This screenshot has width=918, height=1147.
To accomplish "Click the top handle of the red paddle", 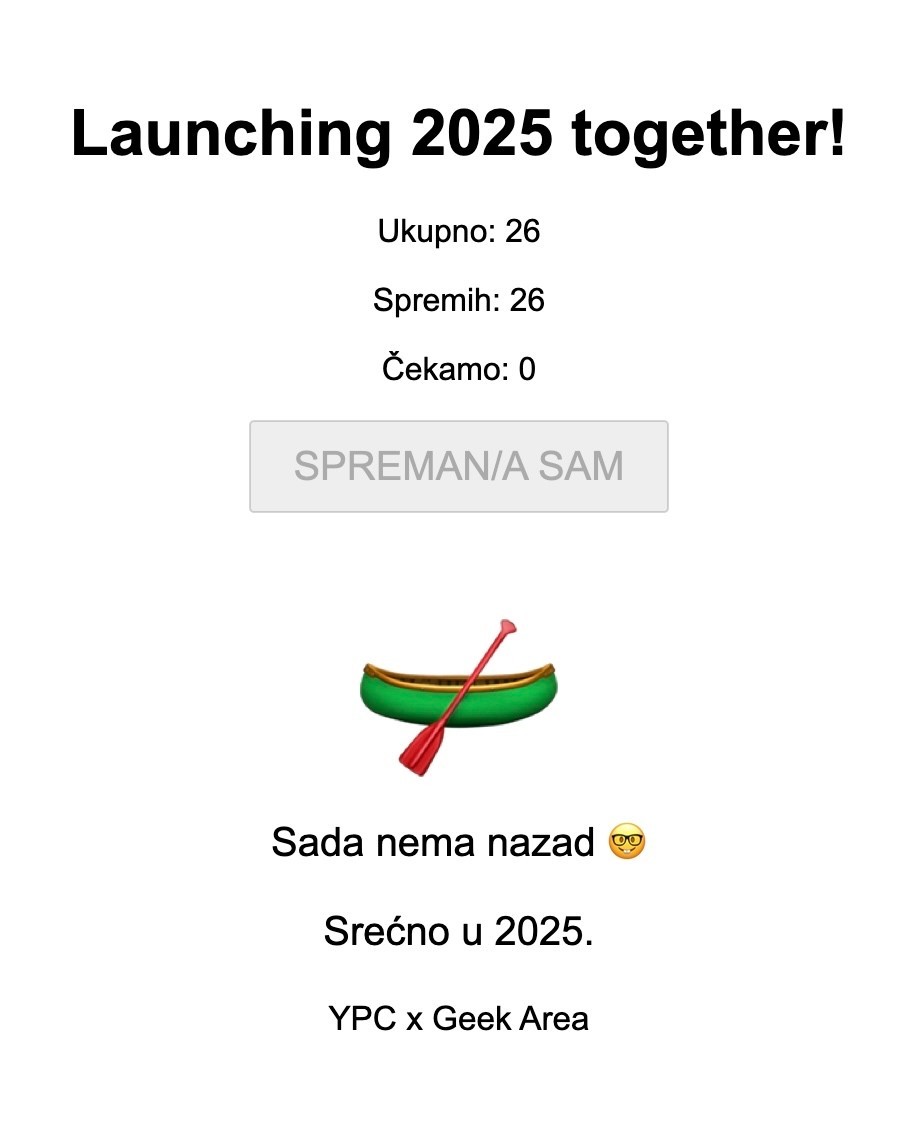I will [508, 628].
